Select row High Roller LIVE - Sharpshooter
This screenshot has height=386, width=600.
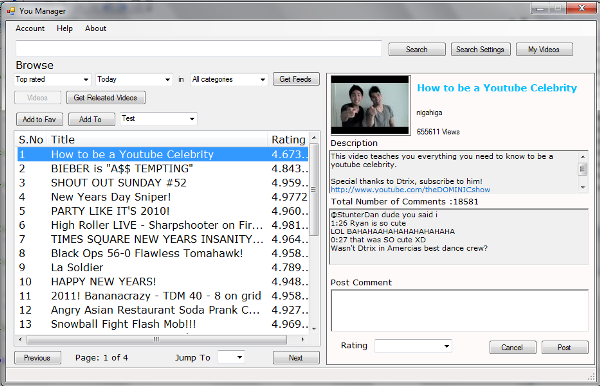(163, 225)
